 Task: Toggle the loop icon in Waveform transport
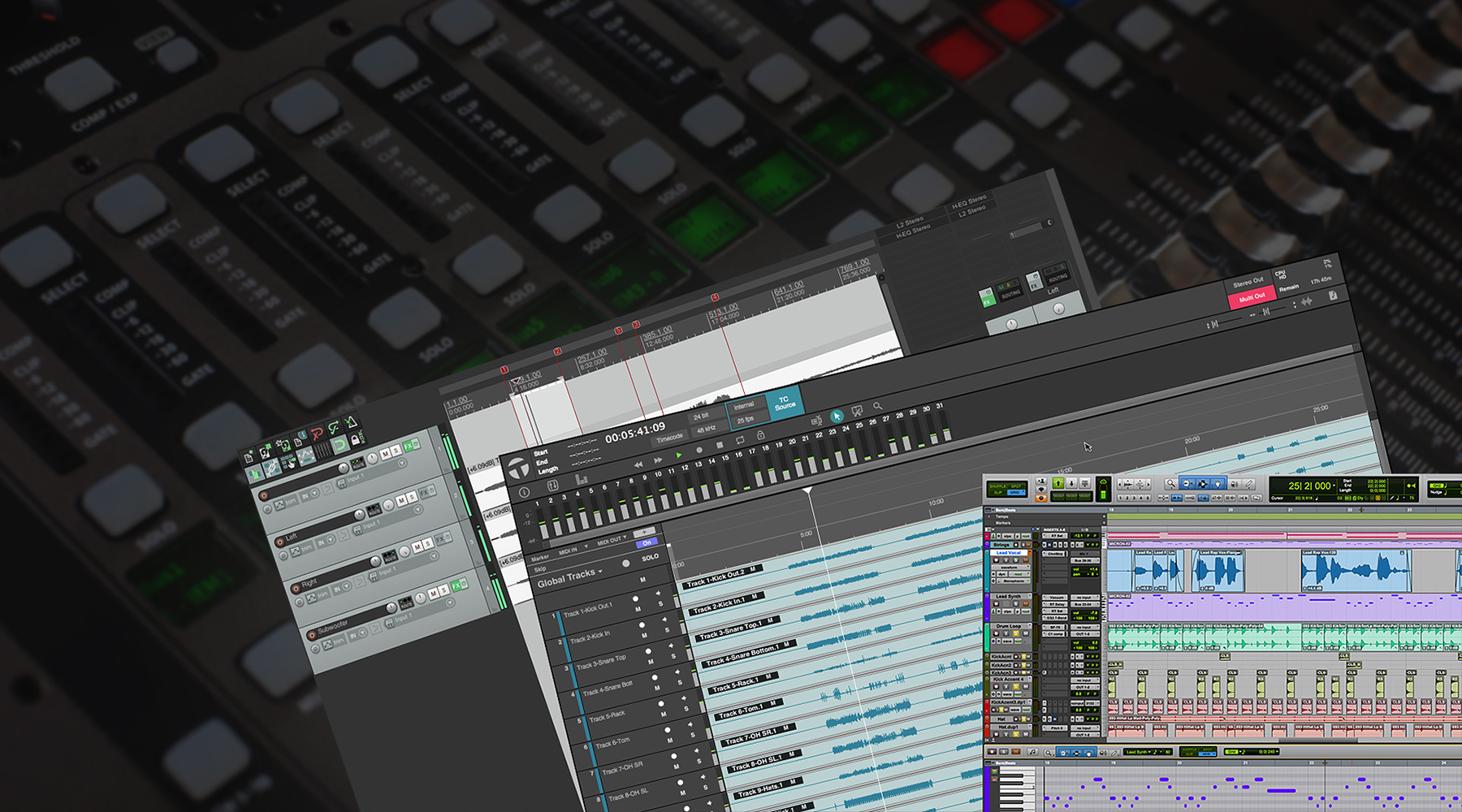[x=740, y=440]
